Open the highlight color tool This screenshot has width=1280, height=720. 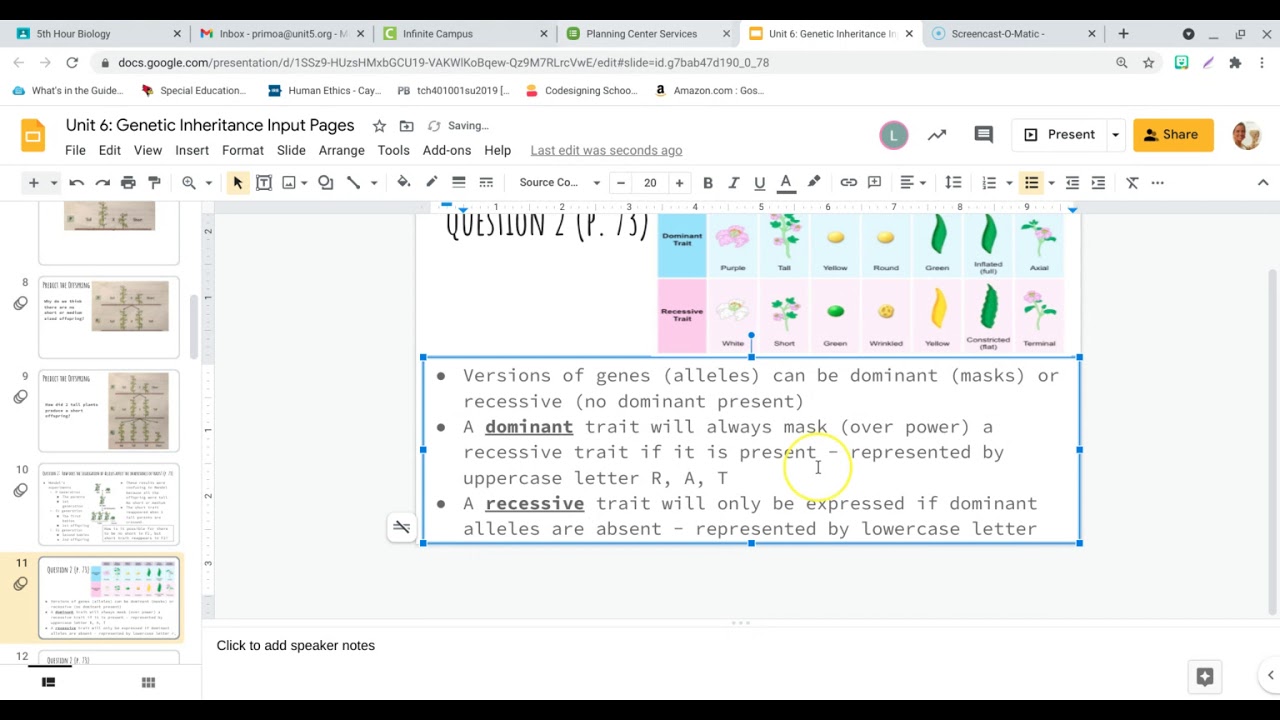point(813,183)
